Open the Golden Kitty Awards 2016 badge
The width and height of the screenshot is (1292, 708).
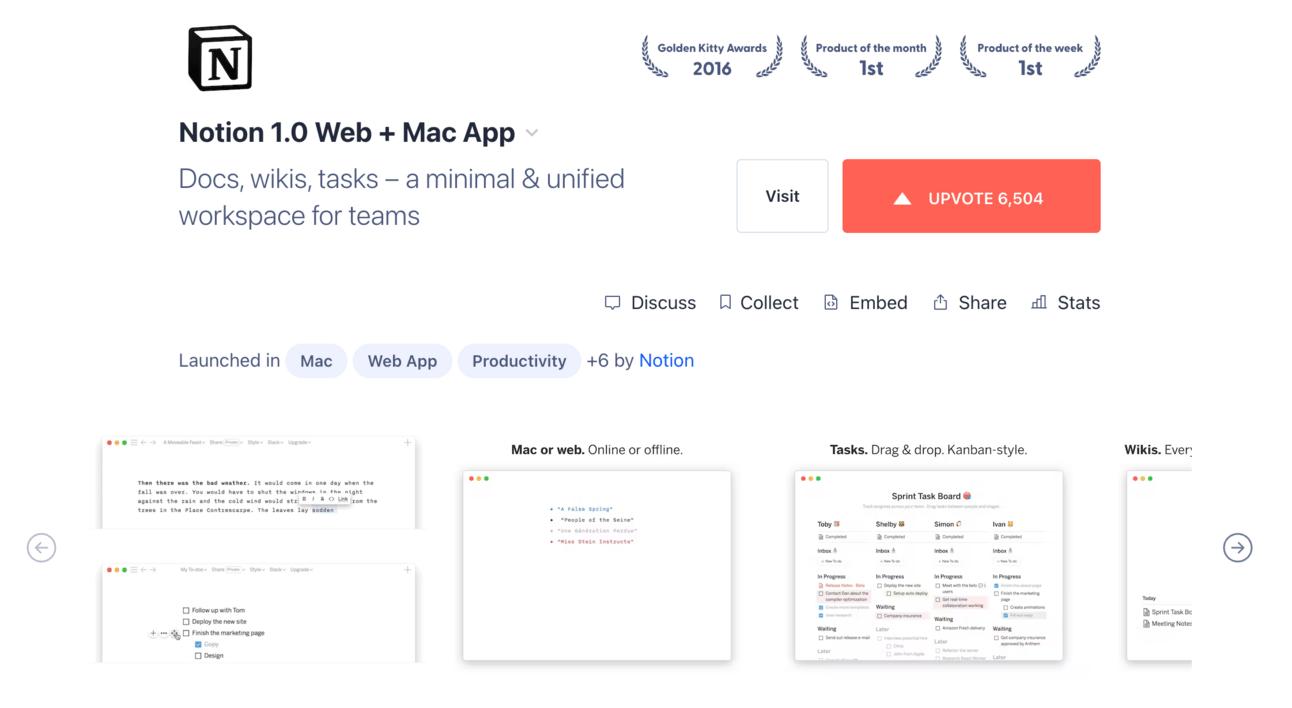pyautogui.click(x=712, y=58)
